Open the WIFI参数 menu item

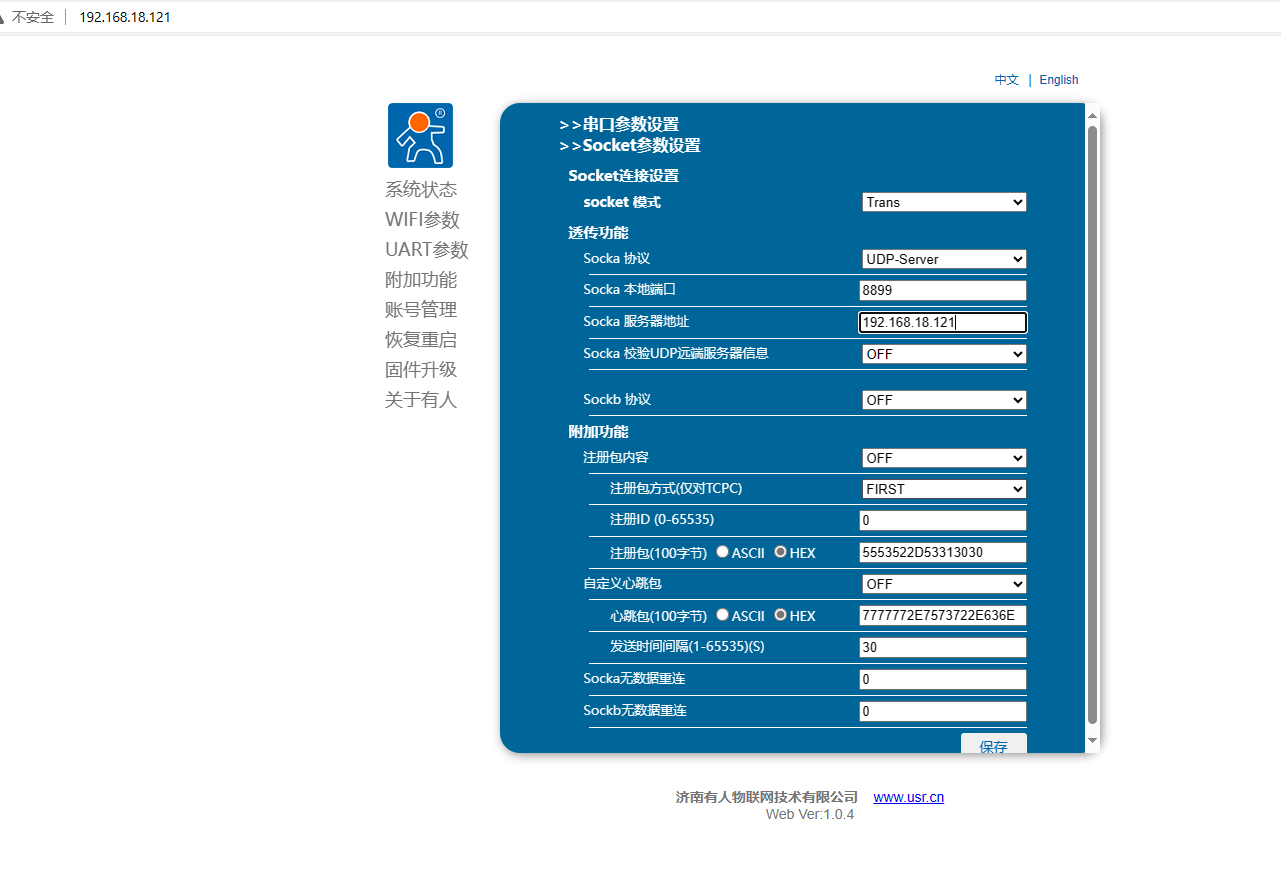[x=422, y=220]
